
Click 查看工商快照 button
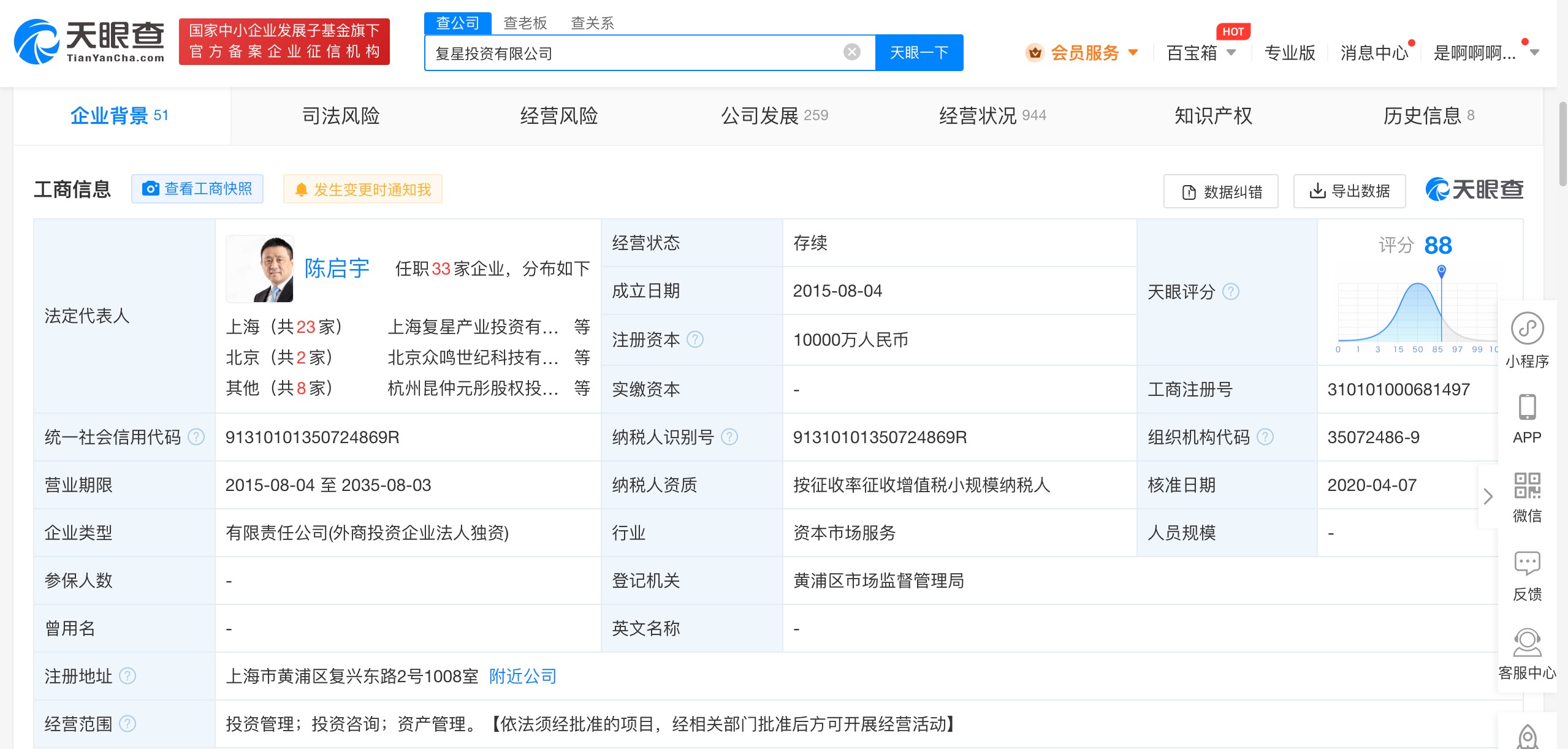pos(197,189)
